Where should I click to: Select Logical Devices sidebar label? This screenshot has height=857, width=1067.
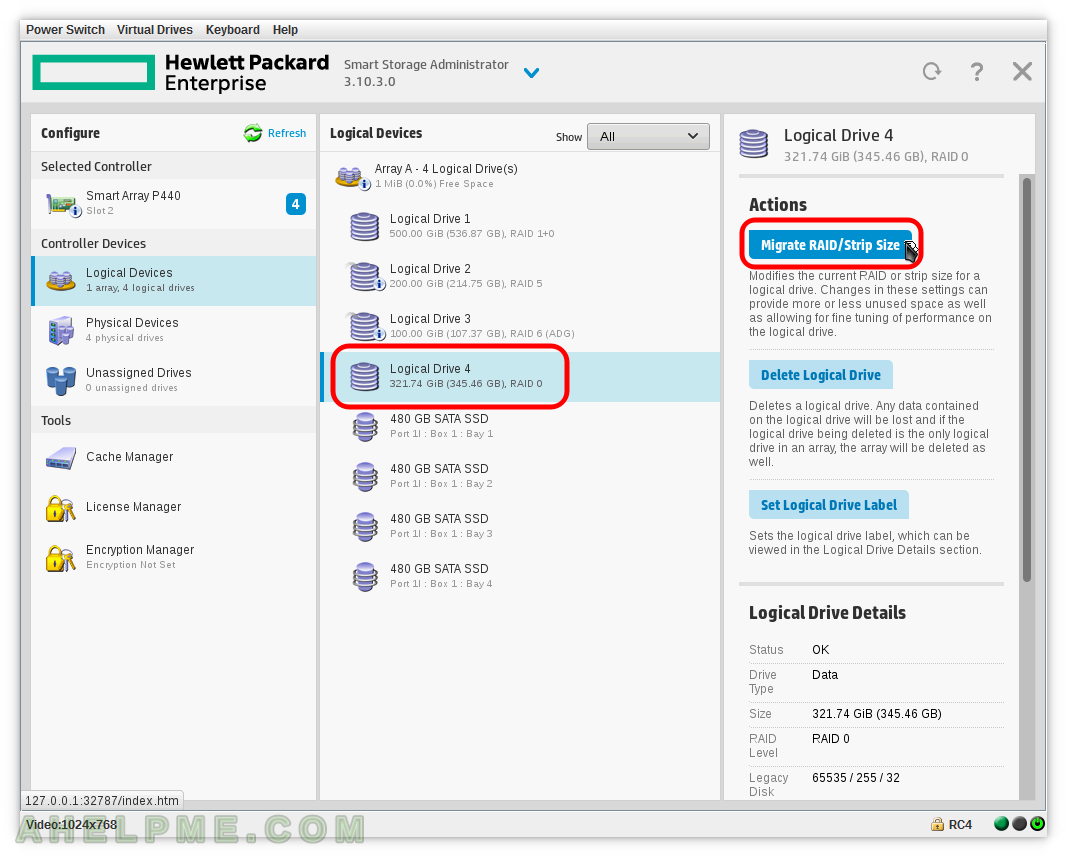tap(129, 273)
